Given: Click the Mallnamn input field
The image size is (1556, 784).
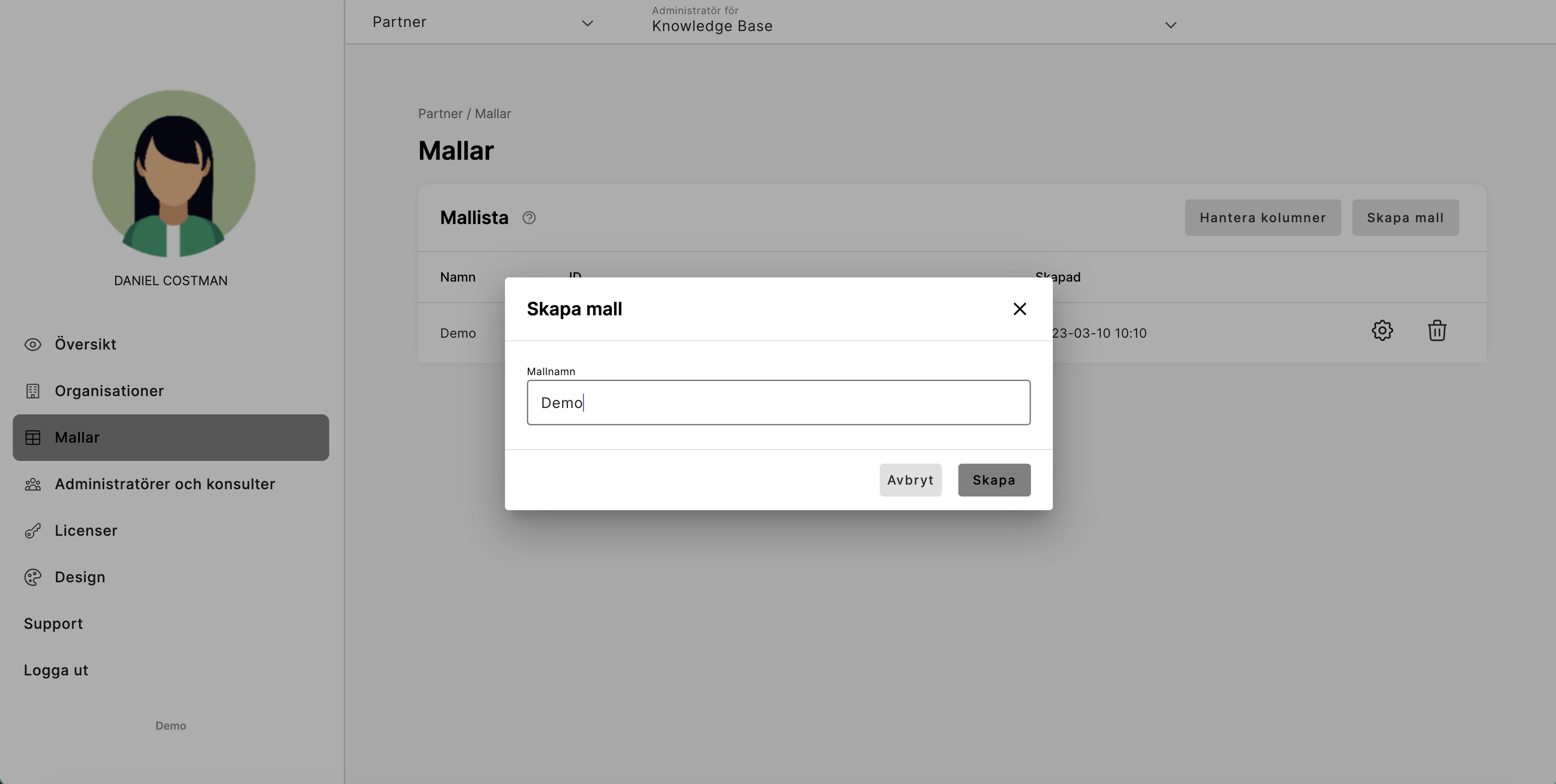Looking at the screenshot, I should (778, 402).
